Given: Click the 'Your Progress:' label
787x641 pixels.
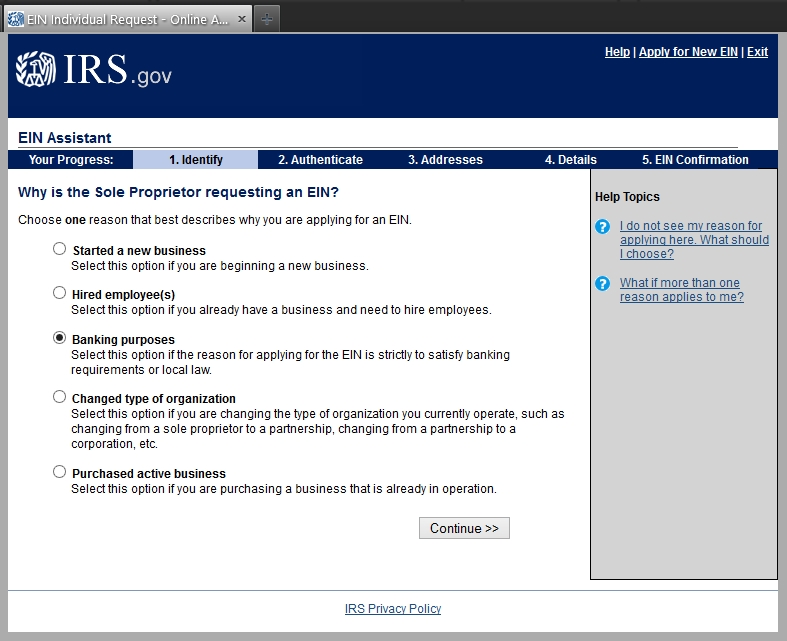Looking at the screenshot, I should 71,160.
